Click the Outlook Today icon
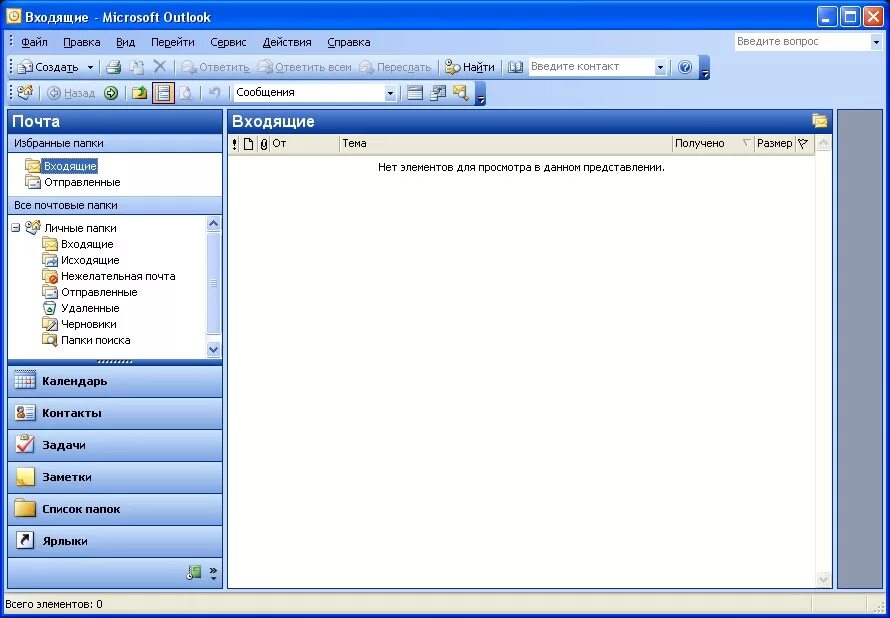Screen dimensions: 890x618 point(25,93)
